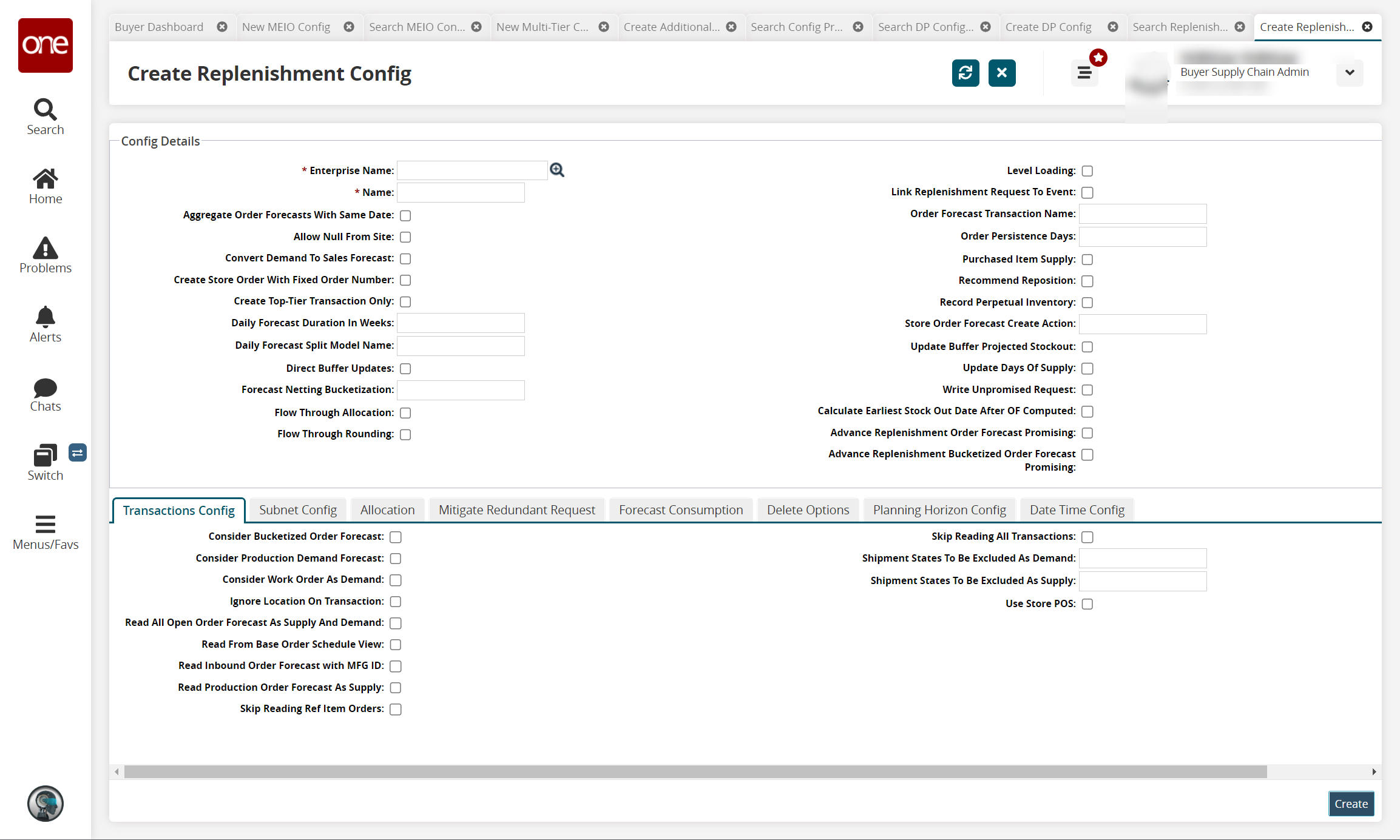Switch to the Subnet Config tab
Screen dimensions: 1400x840
[x=297, y=510]
